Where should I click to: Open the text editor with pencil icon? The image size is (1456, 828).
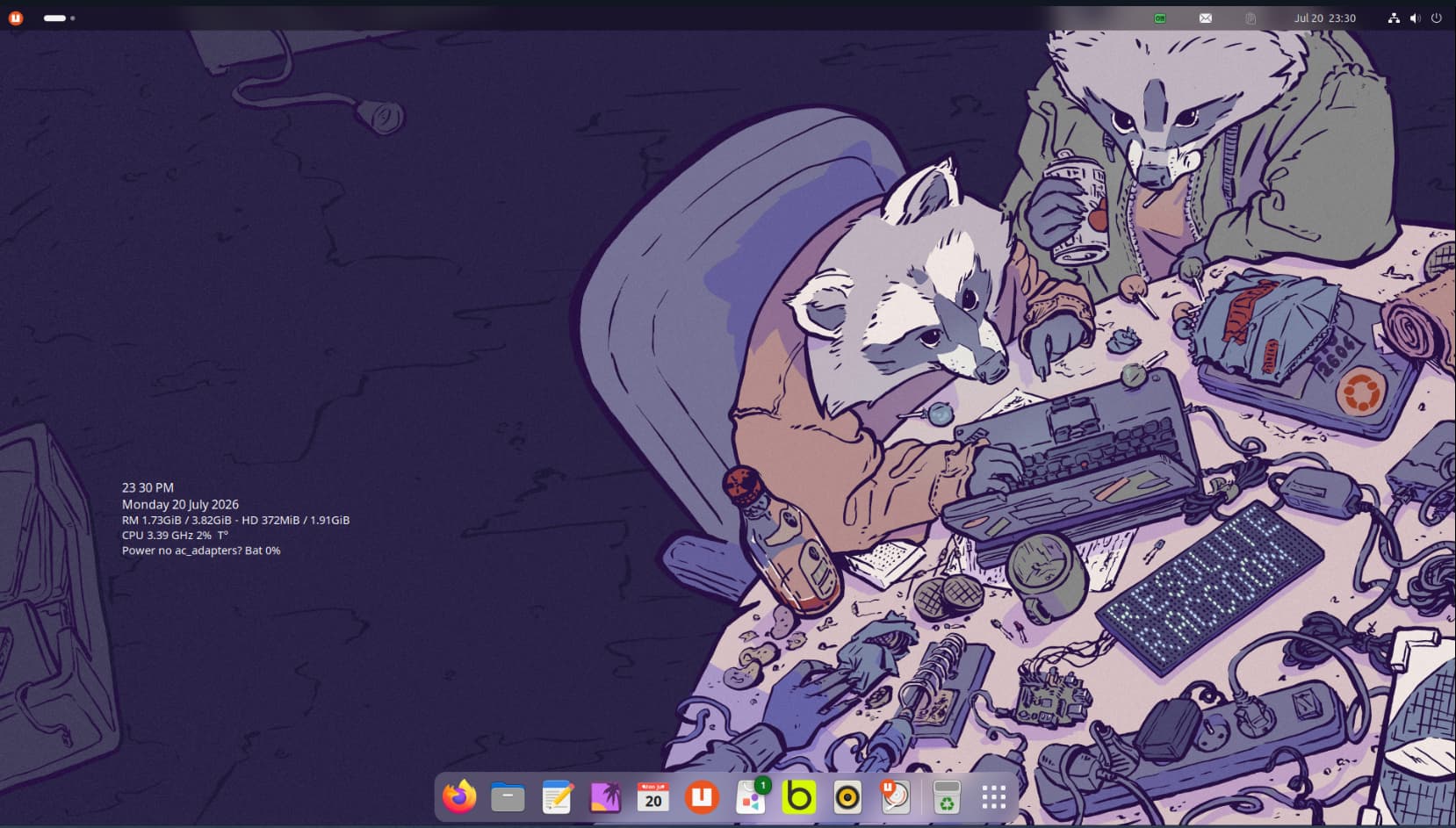click(557, 797)
